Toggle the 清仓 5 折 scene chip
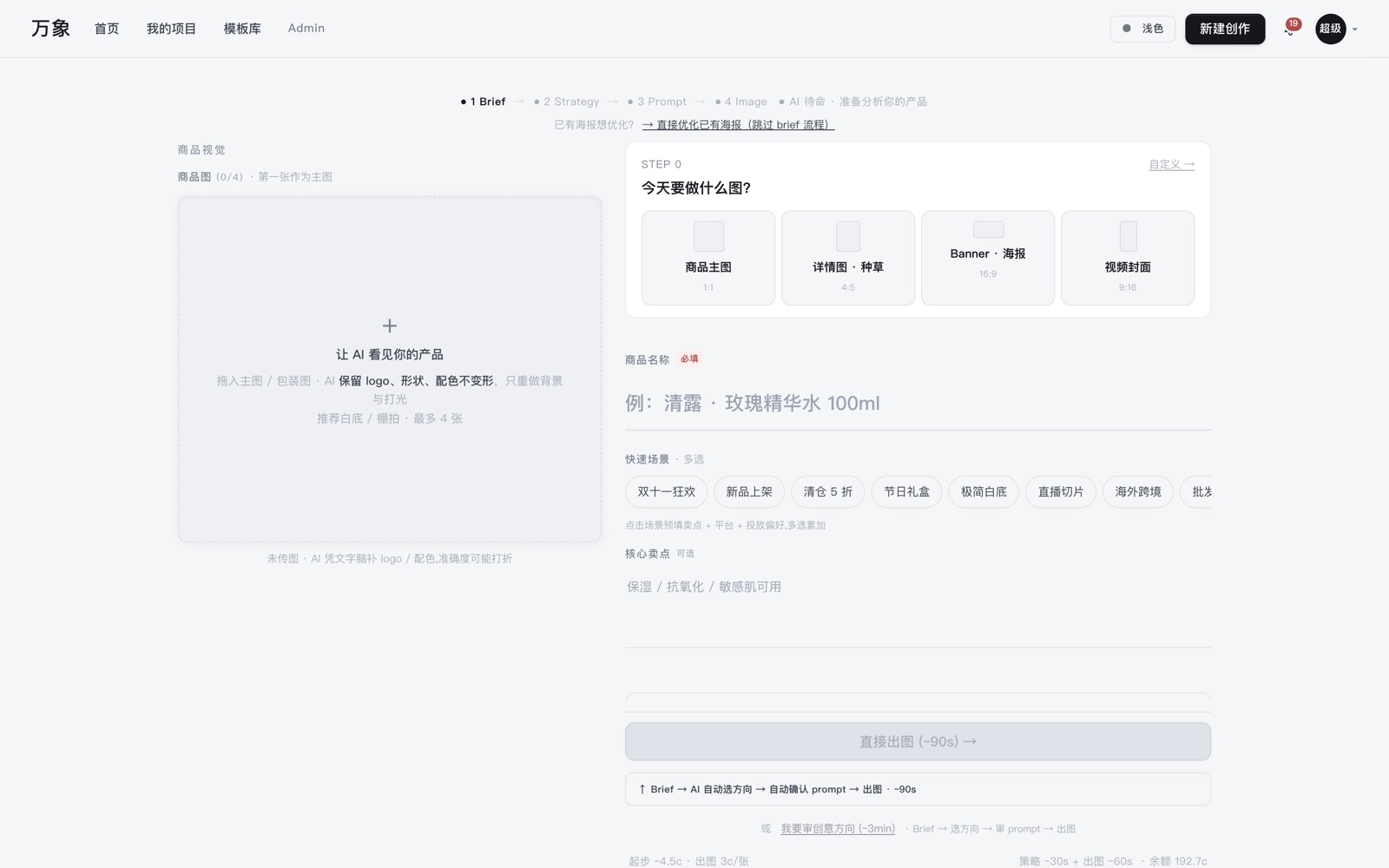Image resolution: width=1389 pixels, height=868 pixels. [828, 492]
